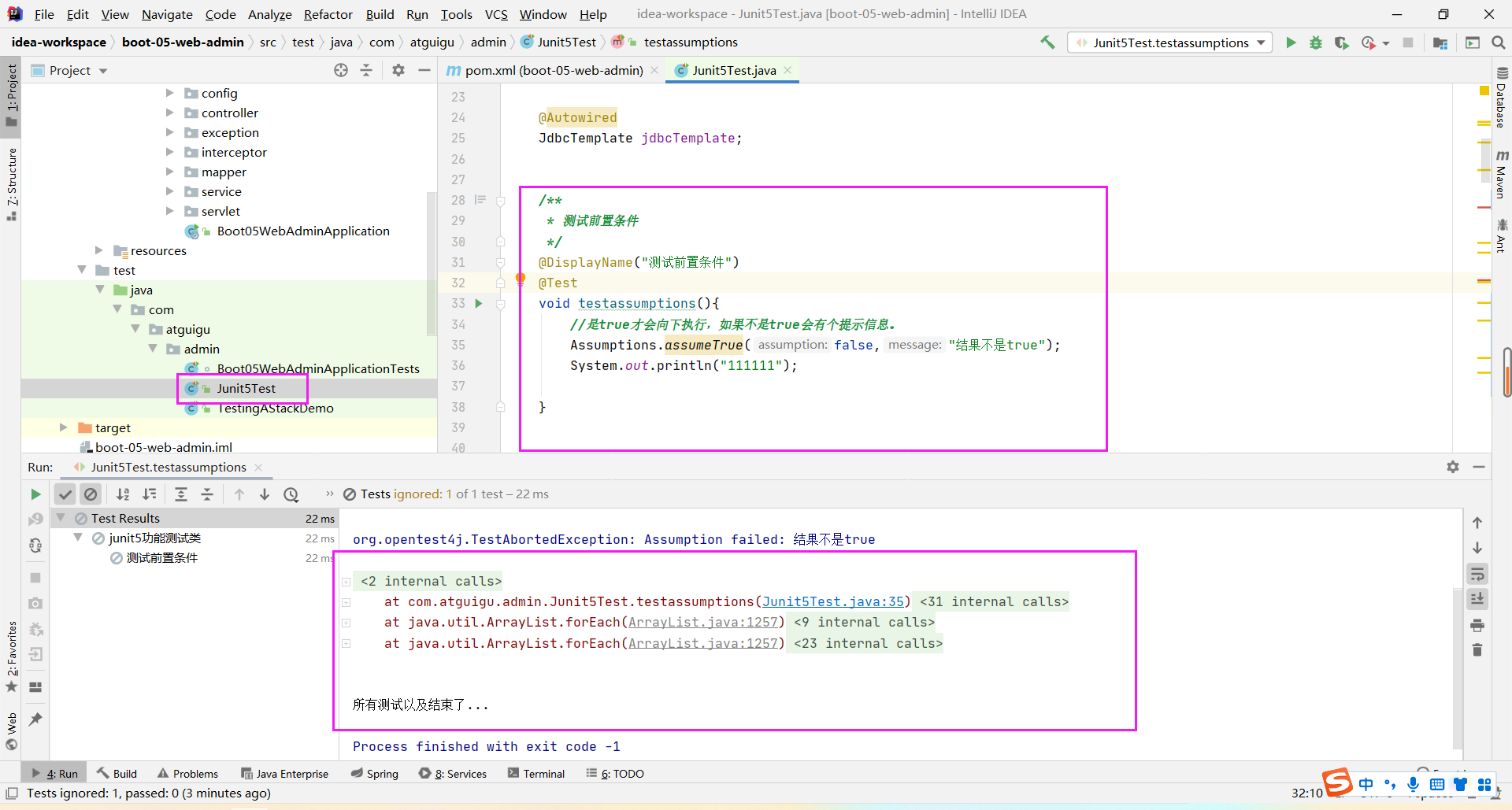Start debugging with the green bug icon

tap(1315, 43)
